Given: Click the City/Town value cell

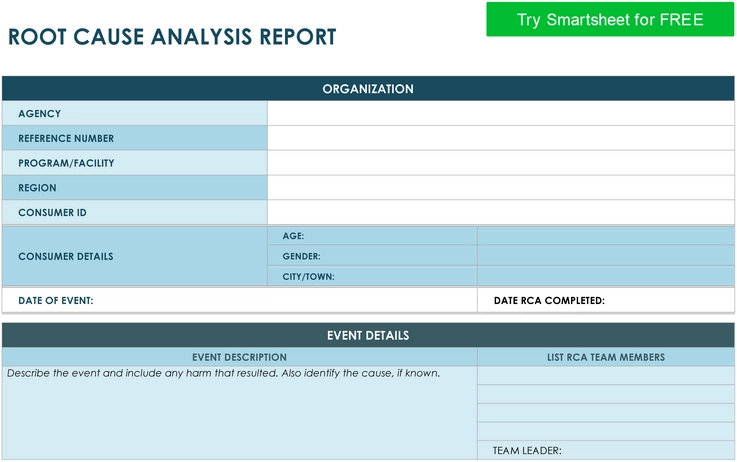Looking at the screenshot, I should [x=606, y=276].
